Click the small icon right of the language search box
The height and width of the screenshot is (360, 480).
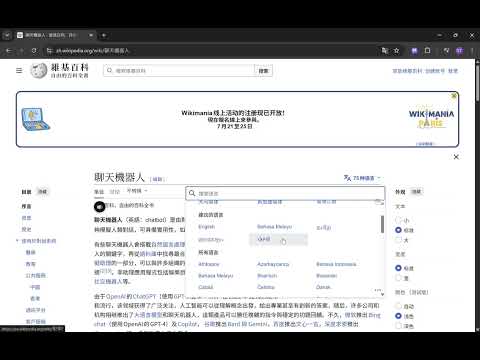[378, 202]
